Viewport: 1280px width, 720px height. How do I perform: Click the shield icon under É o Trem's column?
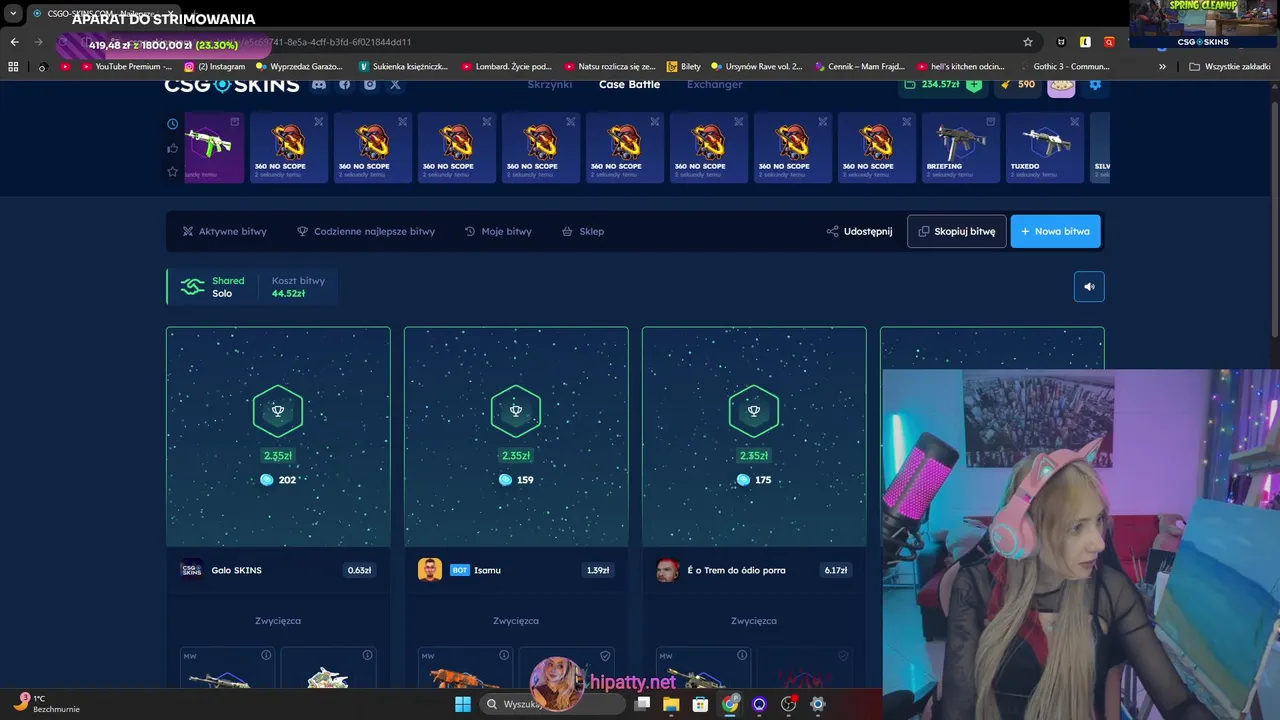843,656
